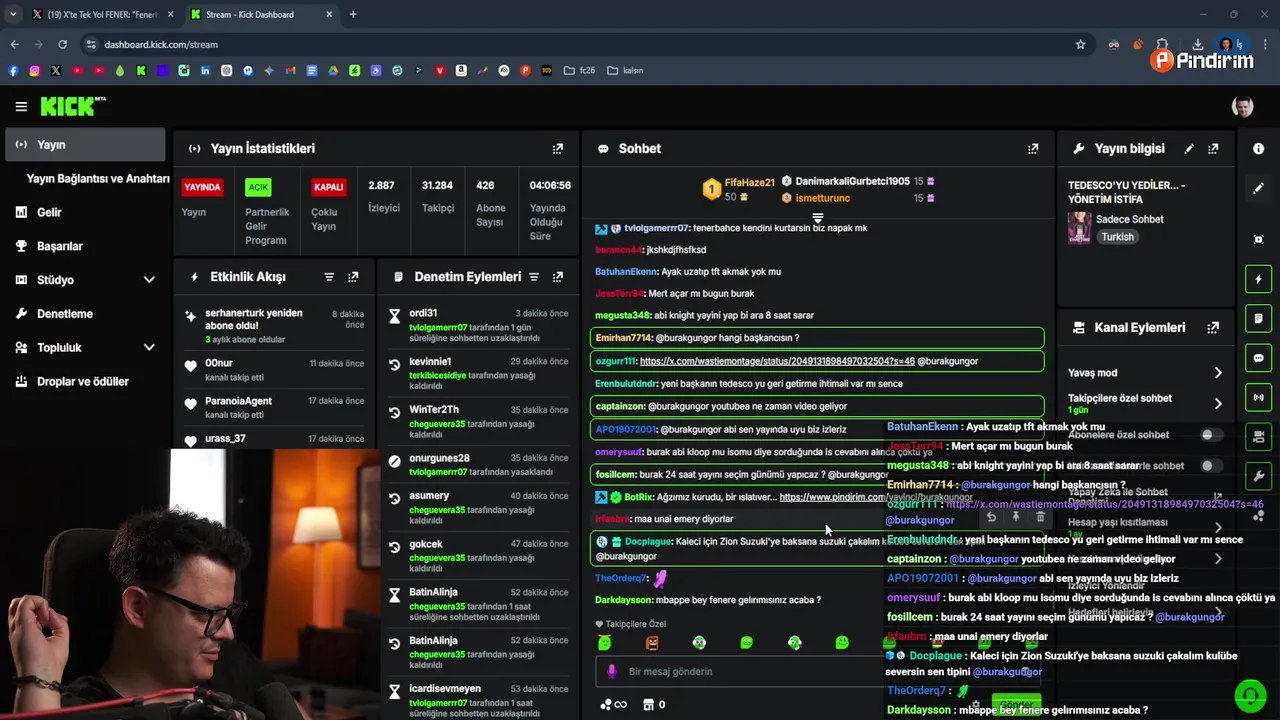
Task: Open the x.com link from ozgurr111
Action: pyautogui.click(x=777, y=361)
